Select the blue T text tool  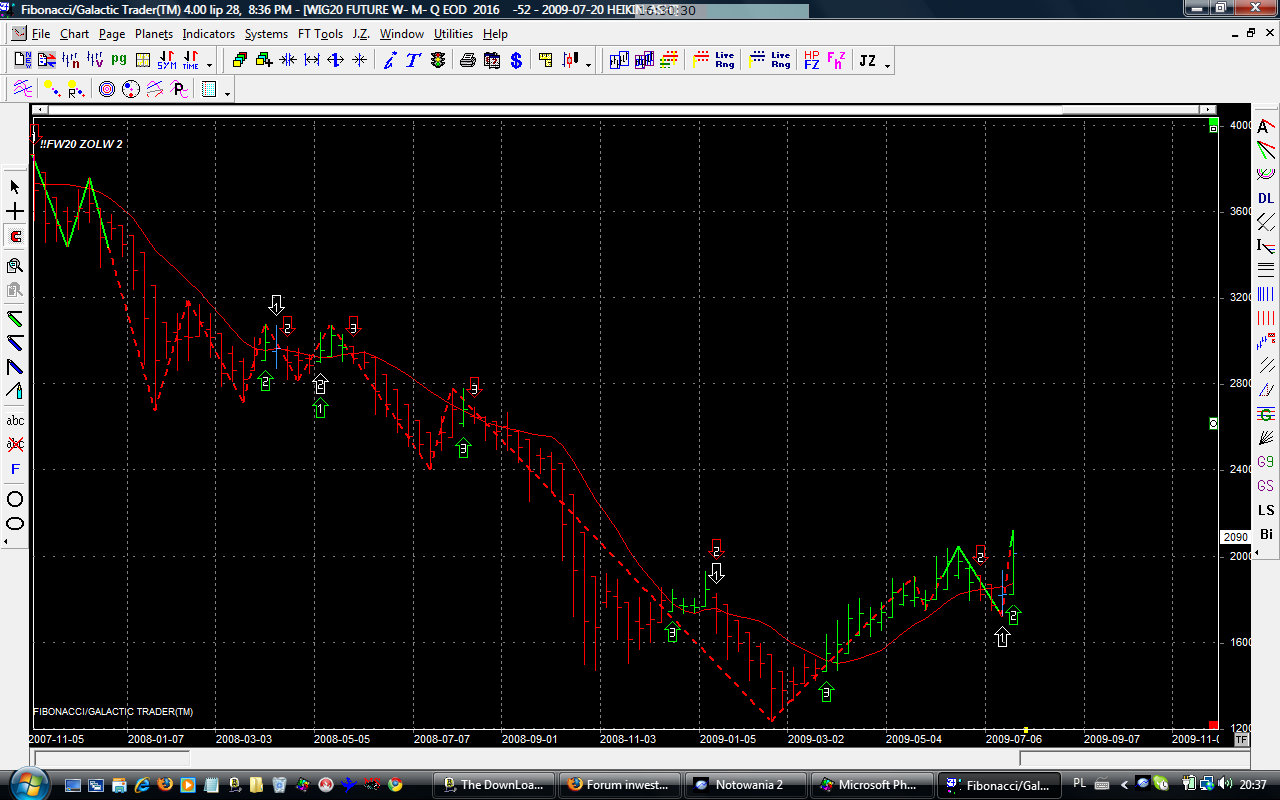coord(413,61)
